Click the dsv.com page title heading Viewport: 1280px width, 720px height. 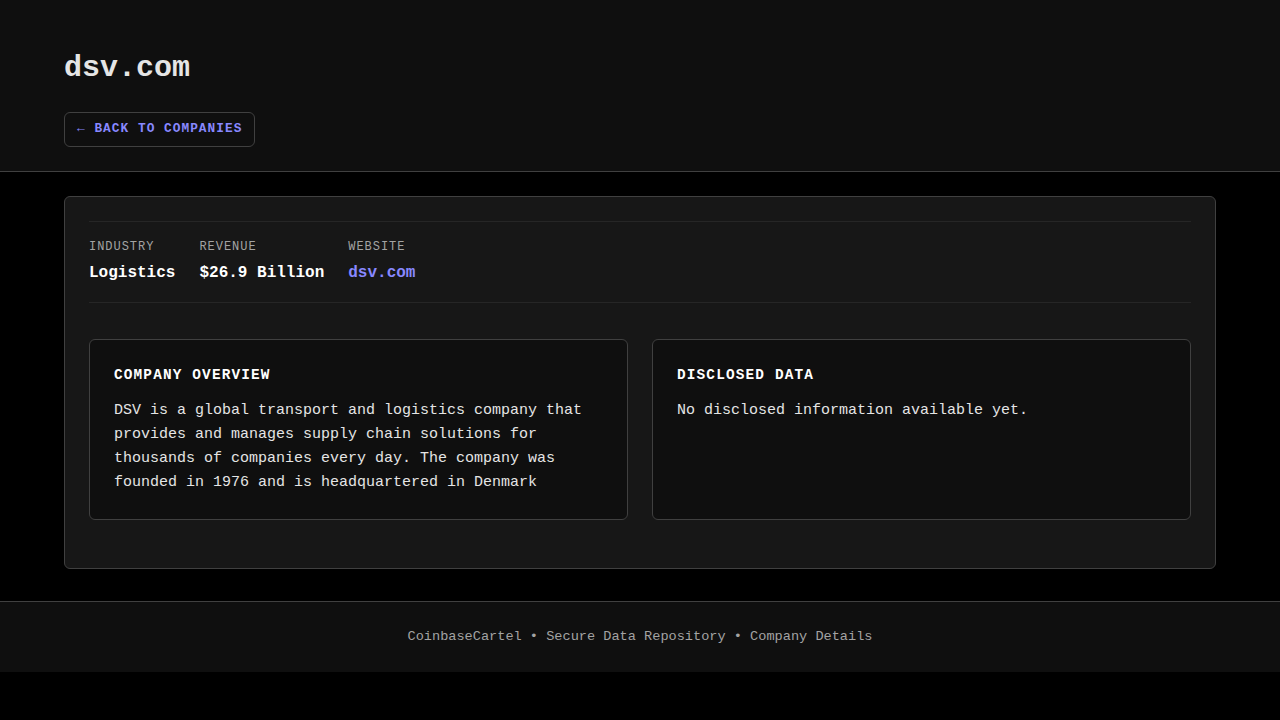click(127, 67)
